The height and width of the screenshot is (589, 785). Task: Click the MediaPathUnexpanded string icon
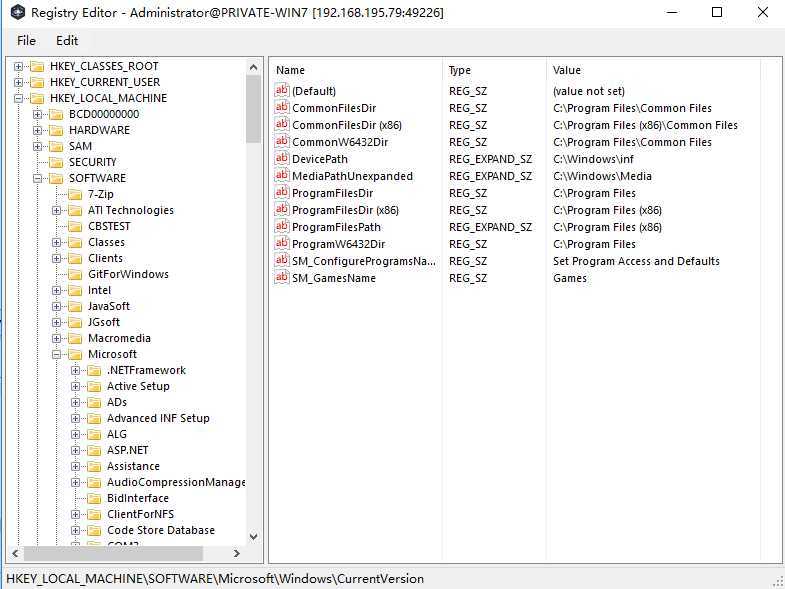pyautogui.click(x=282, y=175)
